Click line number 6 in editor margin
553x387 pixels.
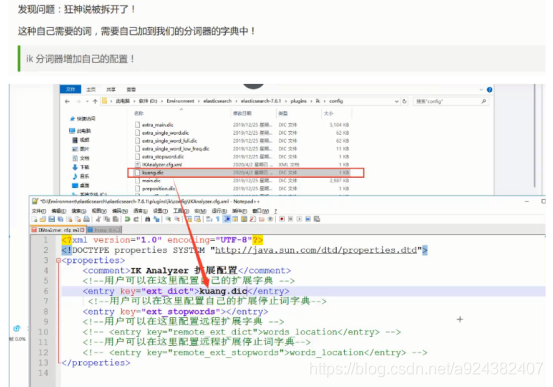pyautogui.click(x=45, y=291)
